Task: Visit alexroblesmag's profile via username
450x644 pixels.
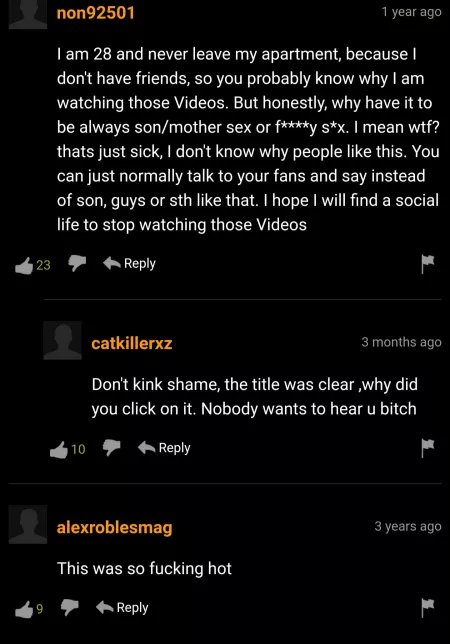Action: [x=115, y=527]
